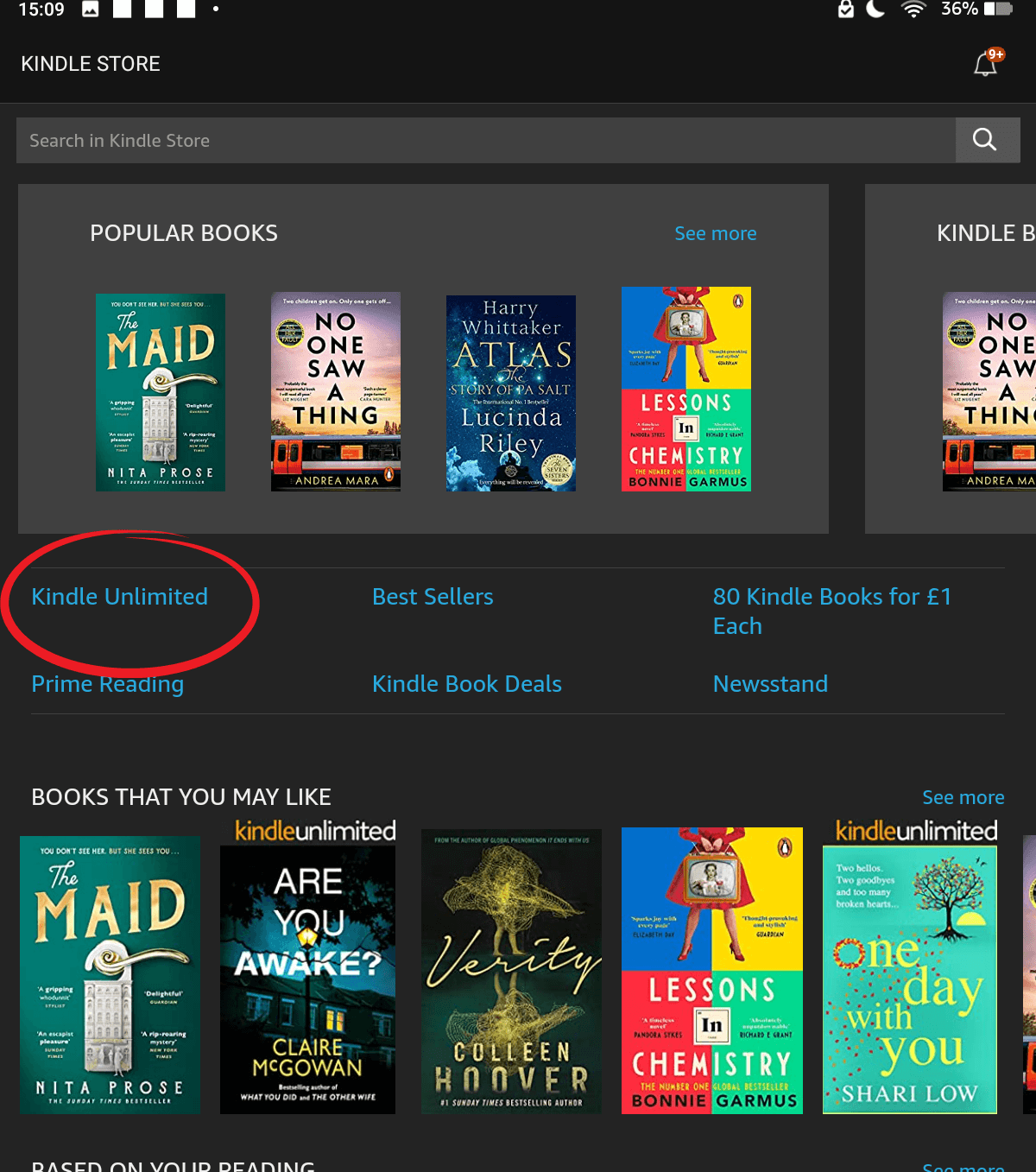Tap the lock icon in status bar
This screenshot has height=1172, width=1036.
point(846,10)
